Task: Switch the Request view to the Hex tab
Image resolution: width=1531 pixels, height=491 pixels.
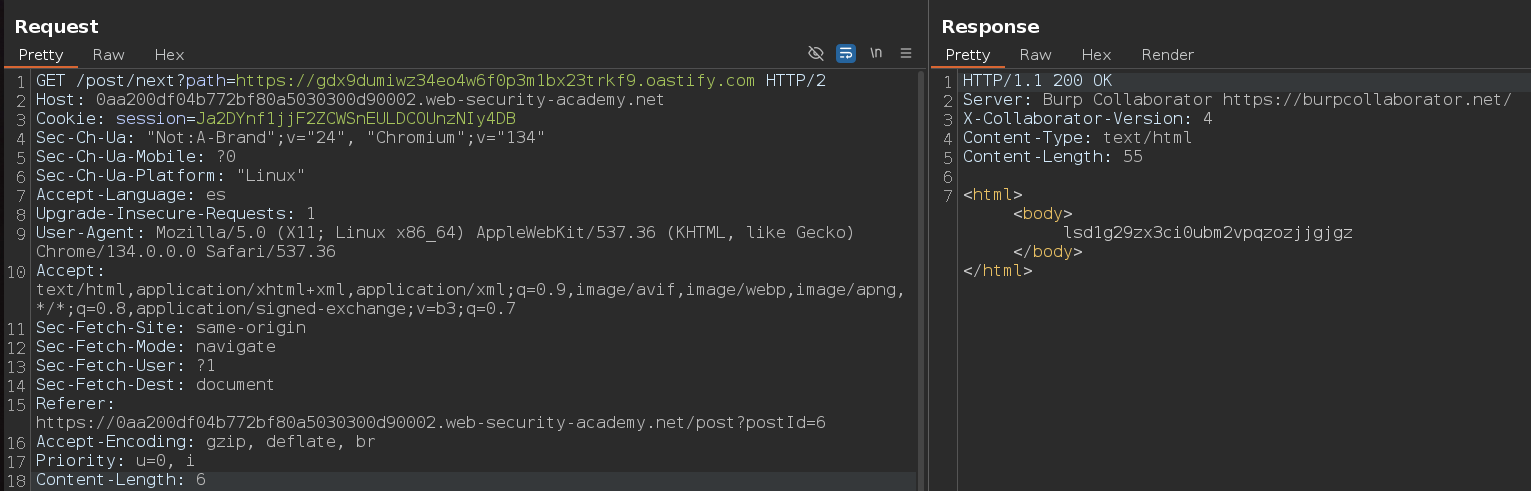Action: click(x=169, y=55)
